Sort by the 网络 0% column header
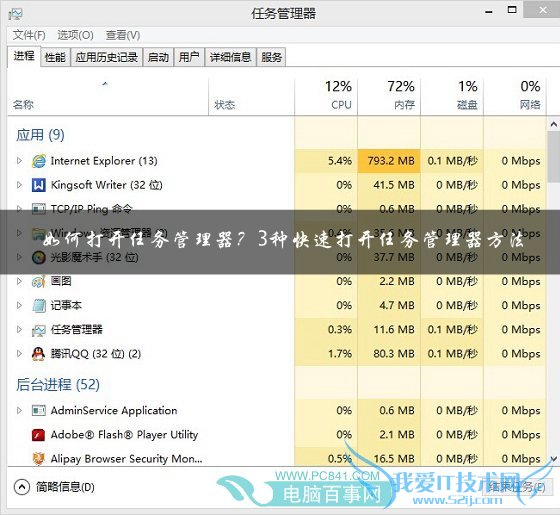Screen dimensions: 560x515 tap(515, 96)
